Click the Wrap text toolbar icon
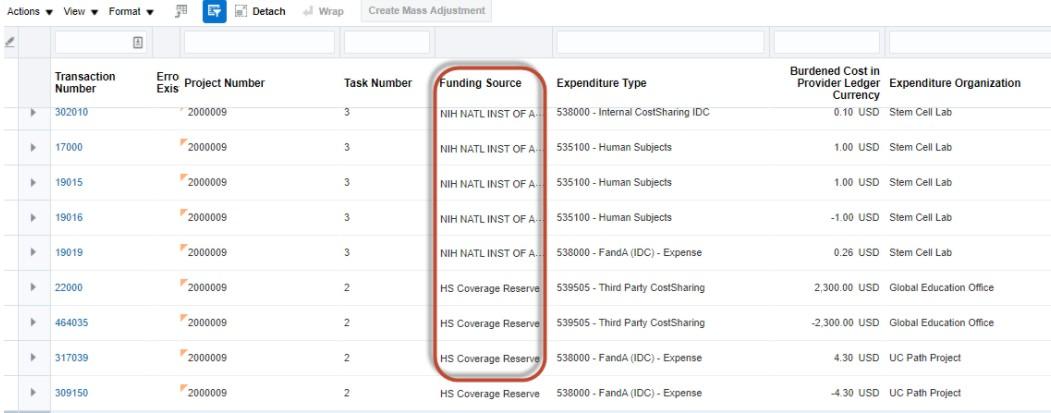The width and height of the screenshot is (1051, 413). [x=311, y=12]
